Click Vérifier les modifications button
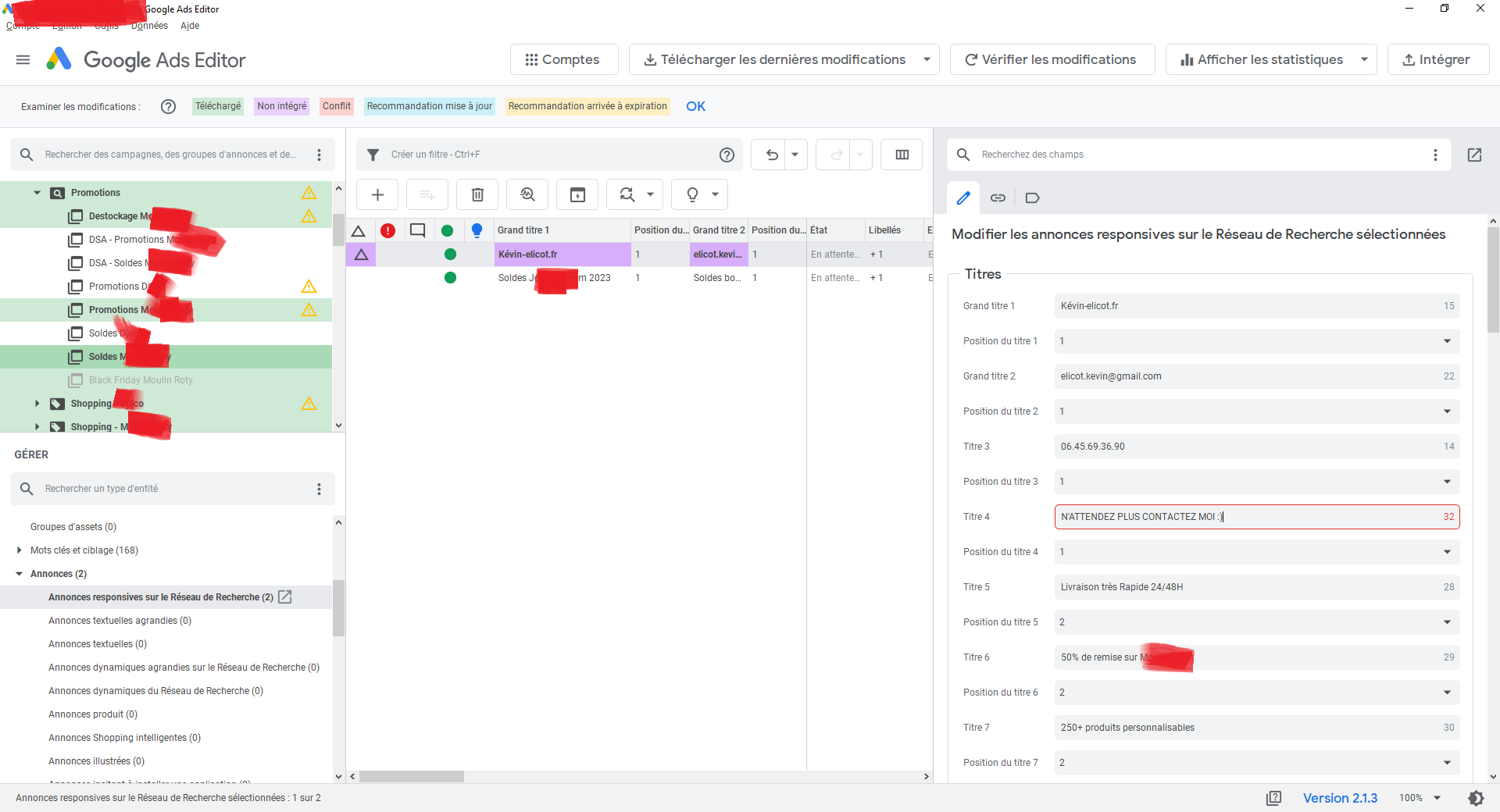The width and height of the screenshot is (1500, 812). 1052,59
